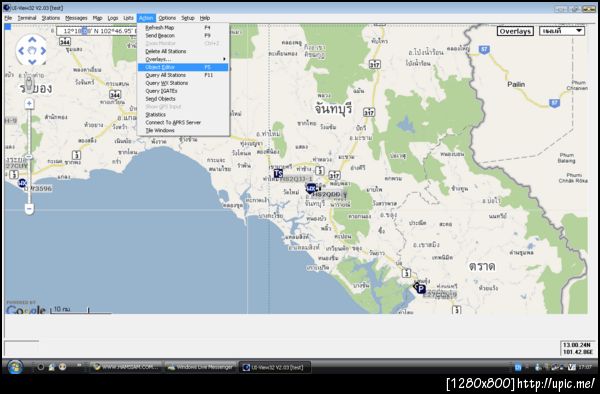Expand the Overlays... submenu
The image size is (600, 394).
[183, 59]
